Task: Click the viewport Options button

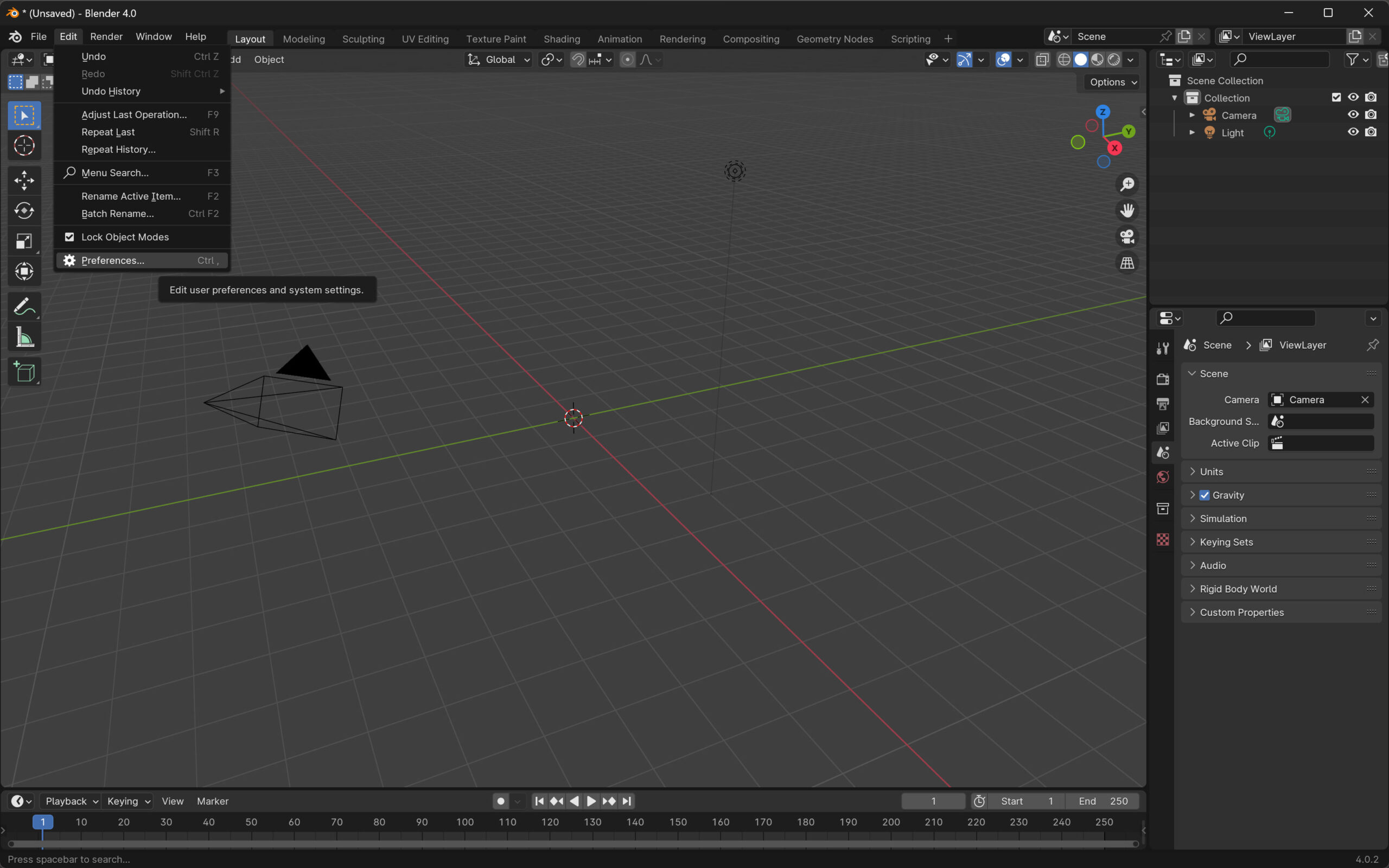Action: point(1112,82)
